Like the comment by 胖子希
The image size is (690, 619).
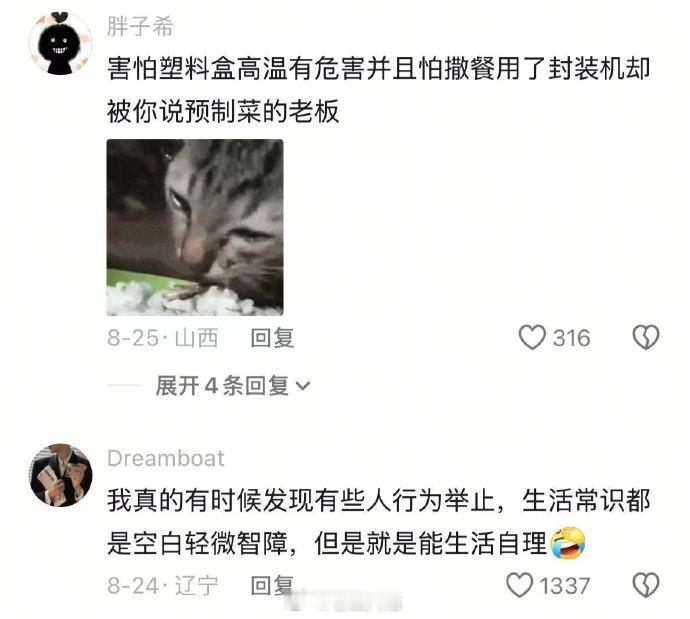(x=532, y=337)
